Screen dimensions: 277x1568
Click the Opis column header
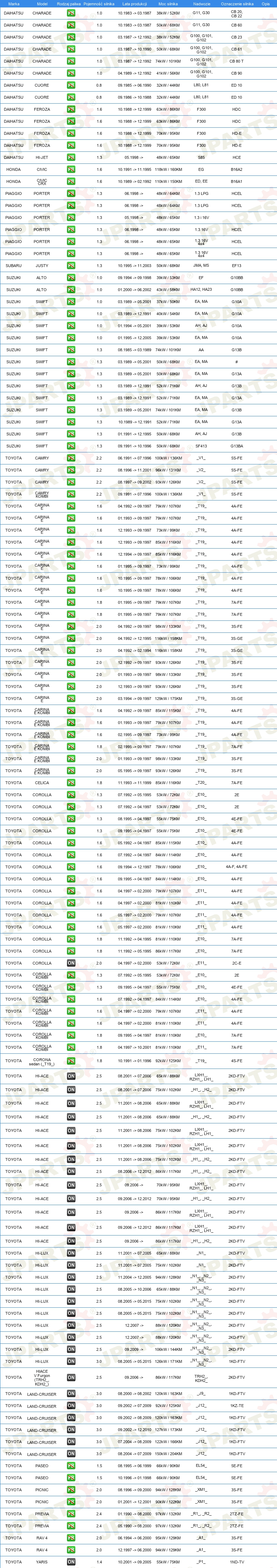click(x=265, y=4)
